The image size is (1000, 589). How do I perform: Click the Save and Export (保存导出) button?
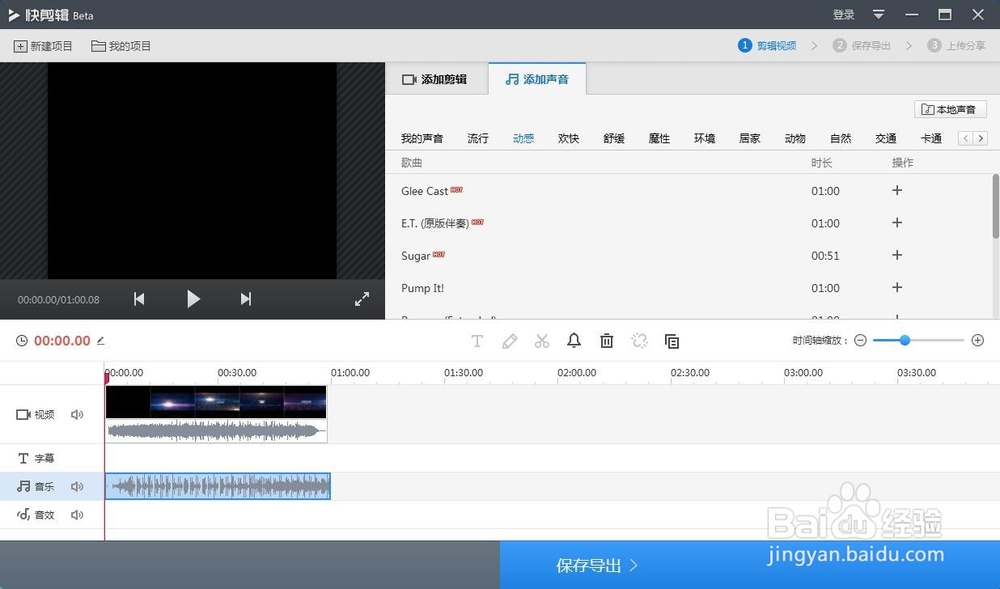(750, 565)
